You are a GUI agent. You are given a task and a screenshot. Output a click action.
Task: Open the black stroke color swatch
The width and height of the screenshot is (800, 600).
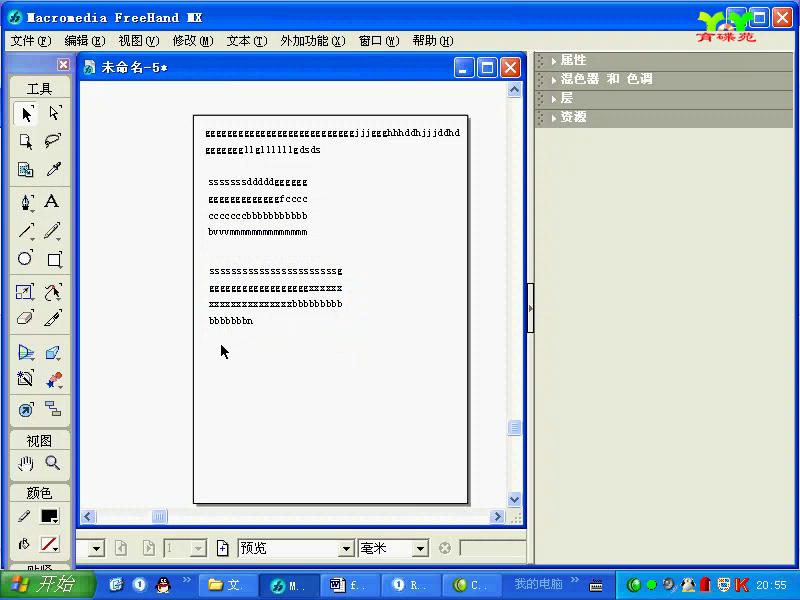click(50, 516)
